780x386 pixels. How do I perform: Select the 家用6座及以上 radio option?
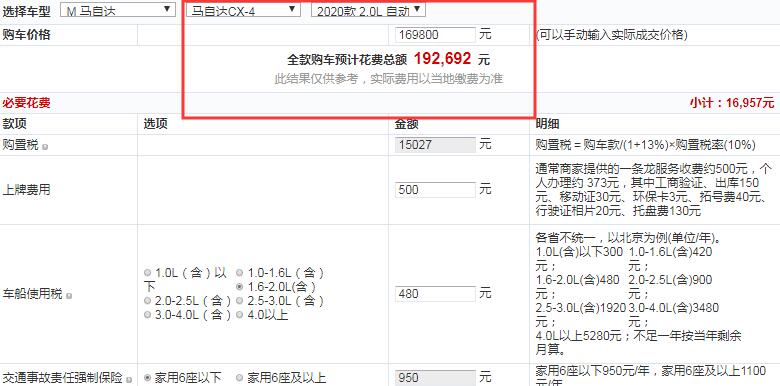pos(239,378)
